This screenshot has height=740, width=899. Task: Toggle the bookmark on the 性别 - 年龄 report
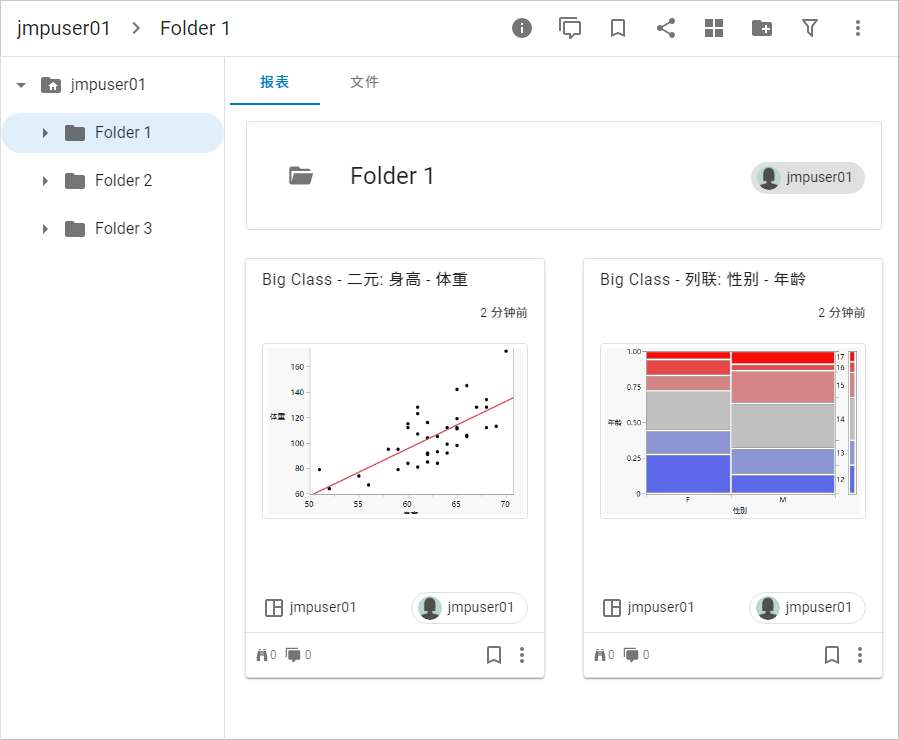coord(831,655)
